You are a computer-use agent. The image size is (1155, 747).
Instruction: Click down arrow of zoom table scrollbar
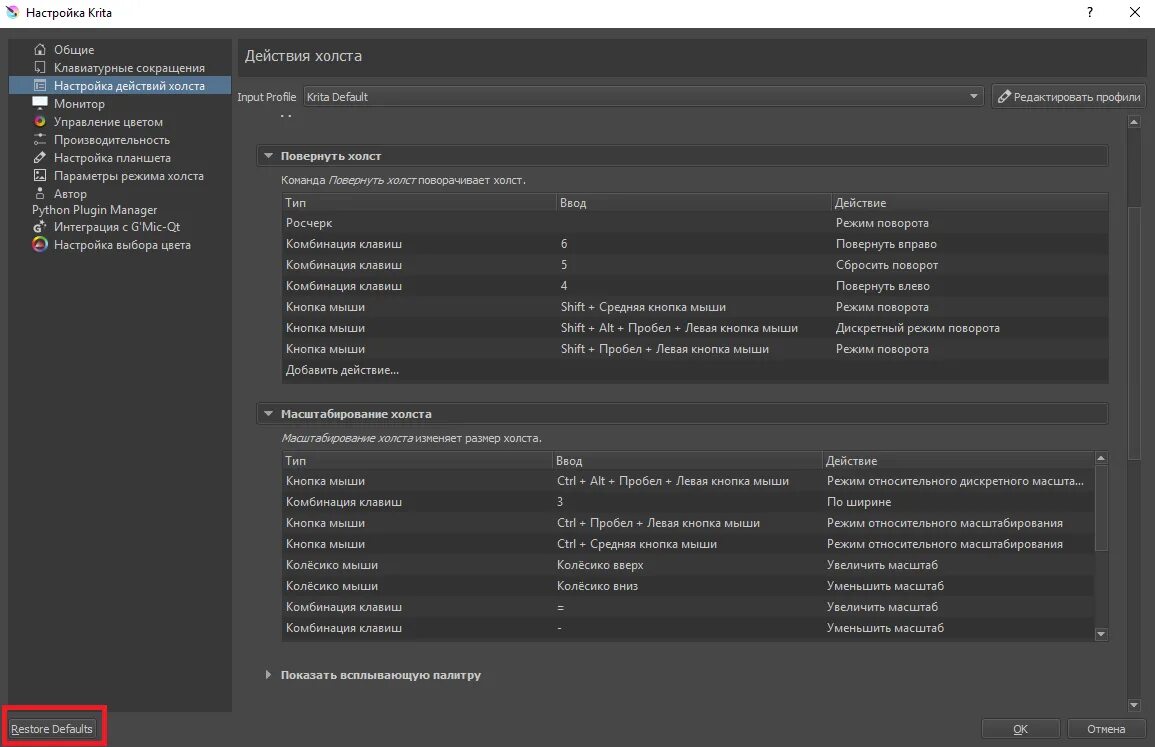(1101, 634)
